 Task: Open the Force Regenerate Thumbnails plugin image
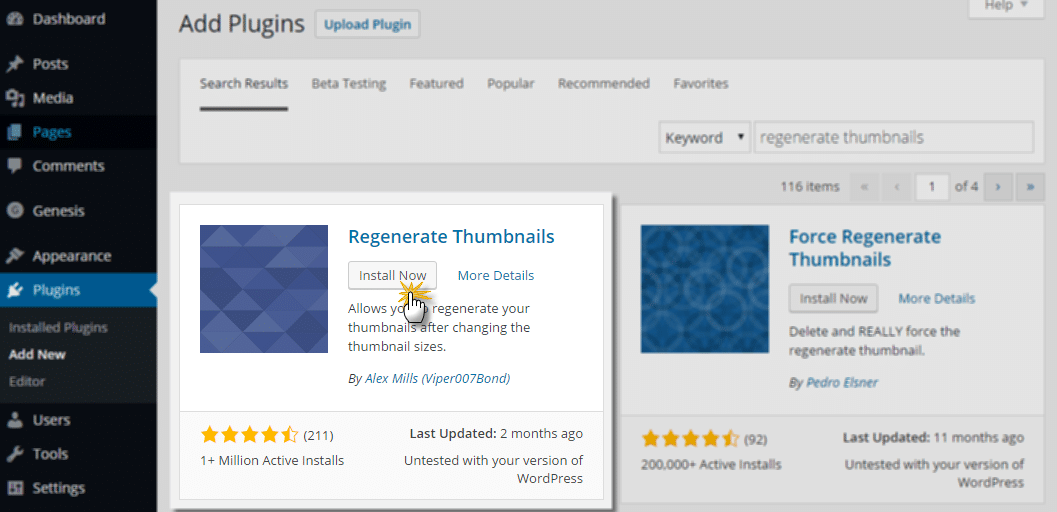[704, 289]
